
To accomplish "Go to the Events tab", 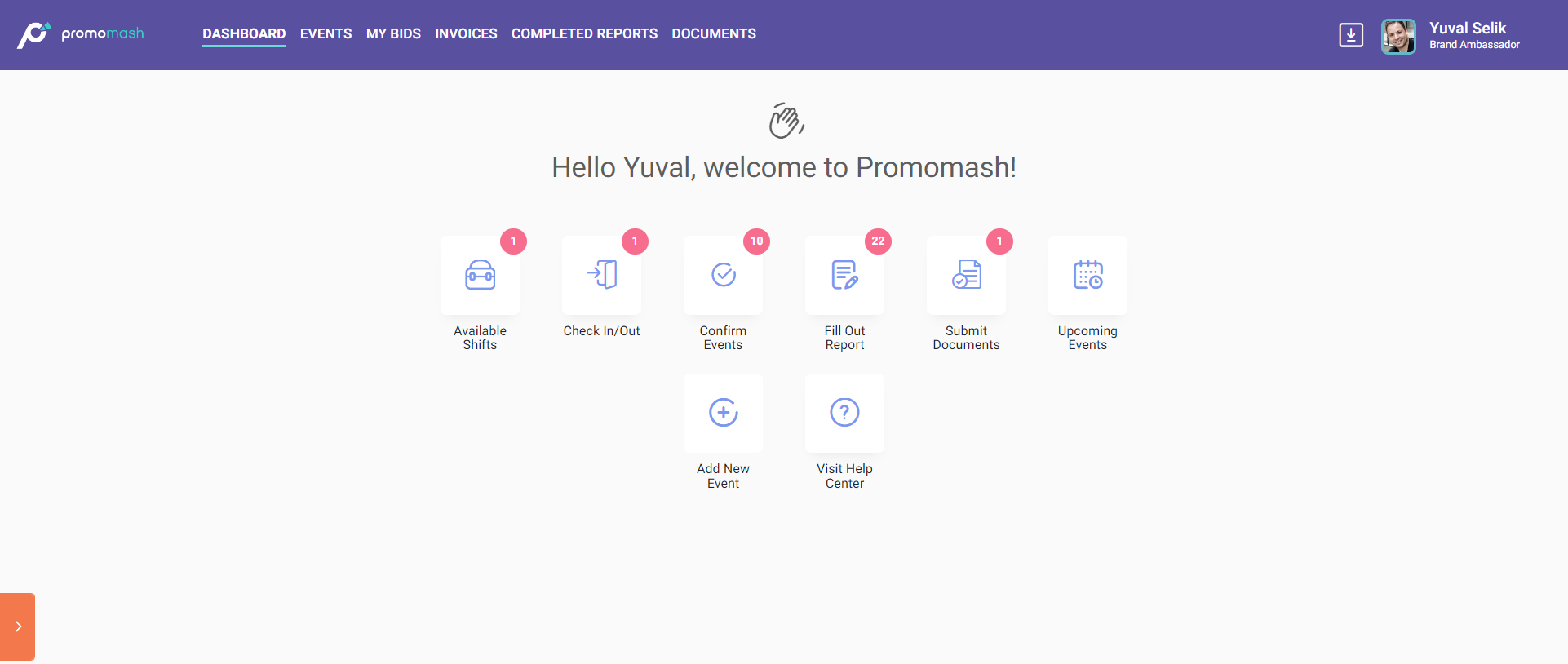I will click(326, 33).
